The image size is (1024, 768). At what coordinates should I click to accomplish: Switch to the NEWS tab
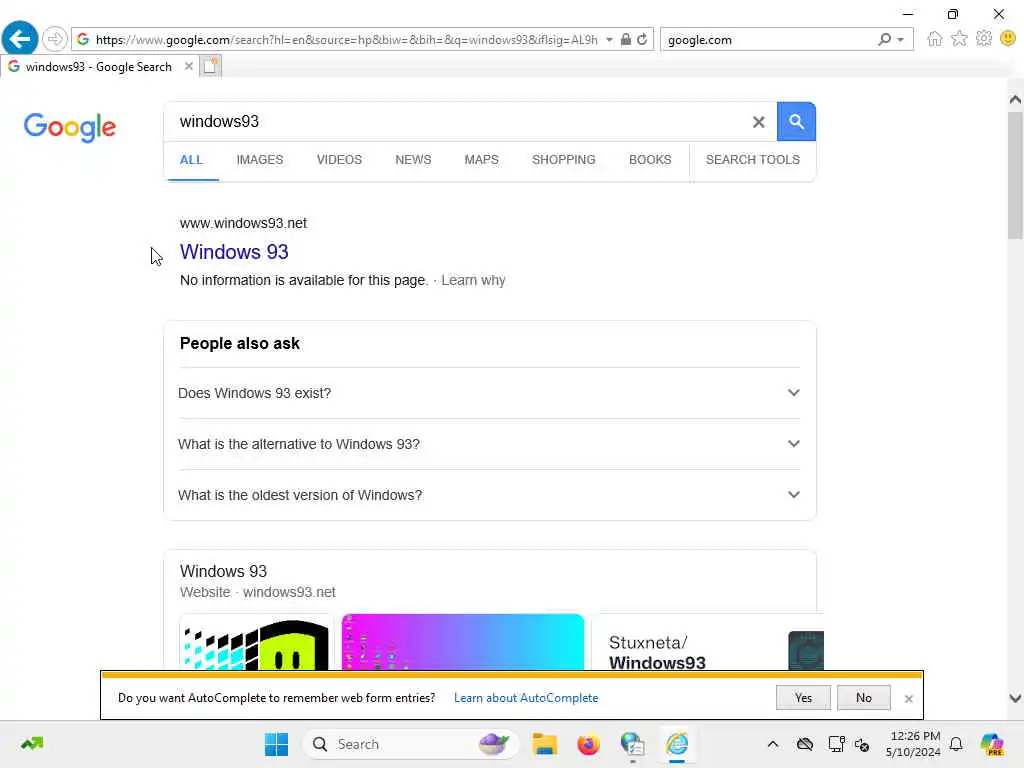(x=413, y=160)
